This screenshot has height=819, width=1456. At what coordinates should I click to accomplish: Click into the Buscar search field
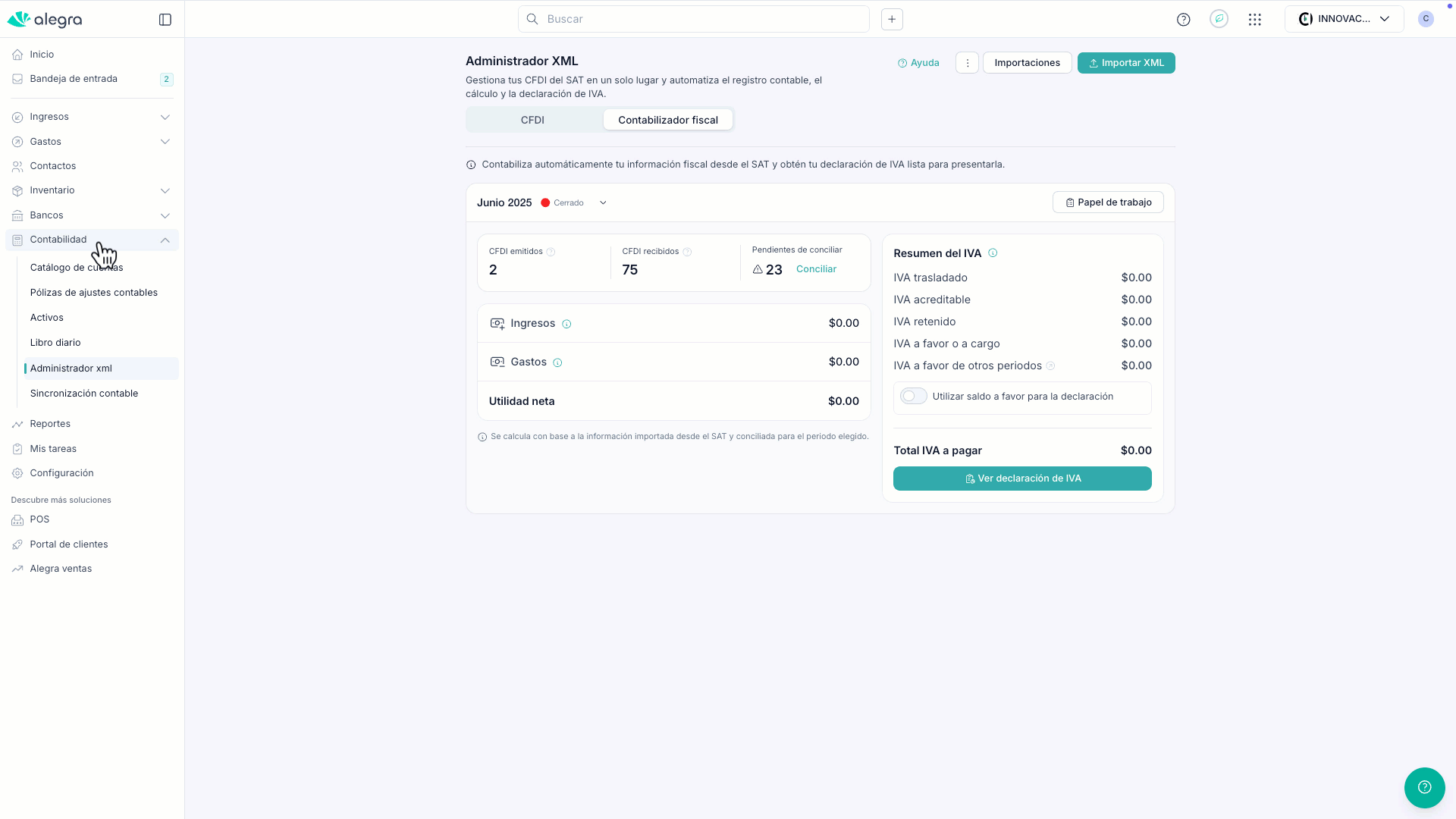point(693,20)
